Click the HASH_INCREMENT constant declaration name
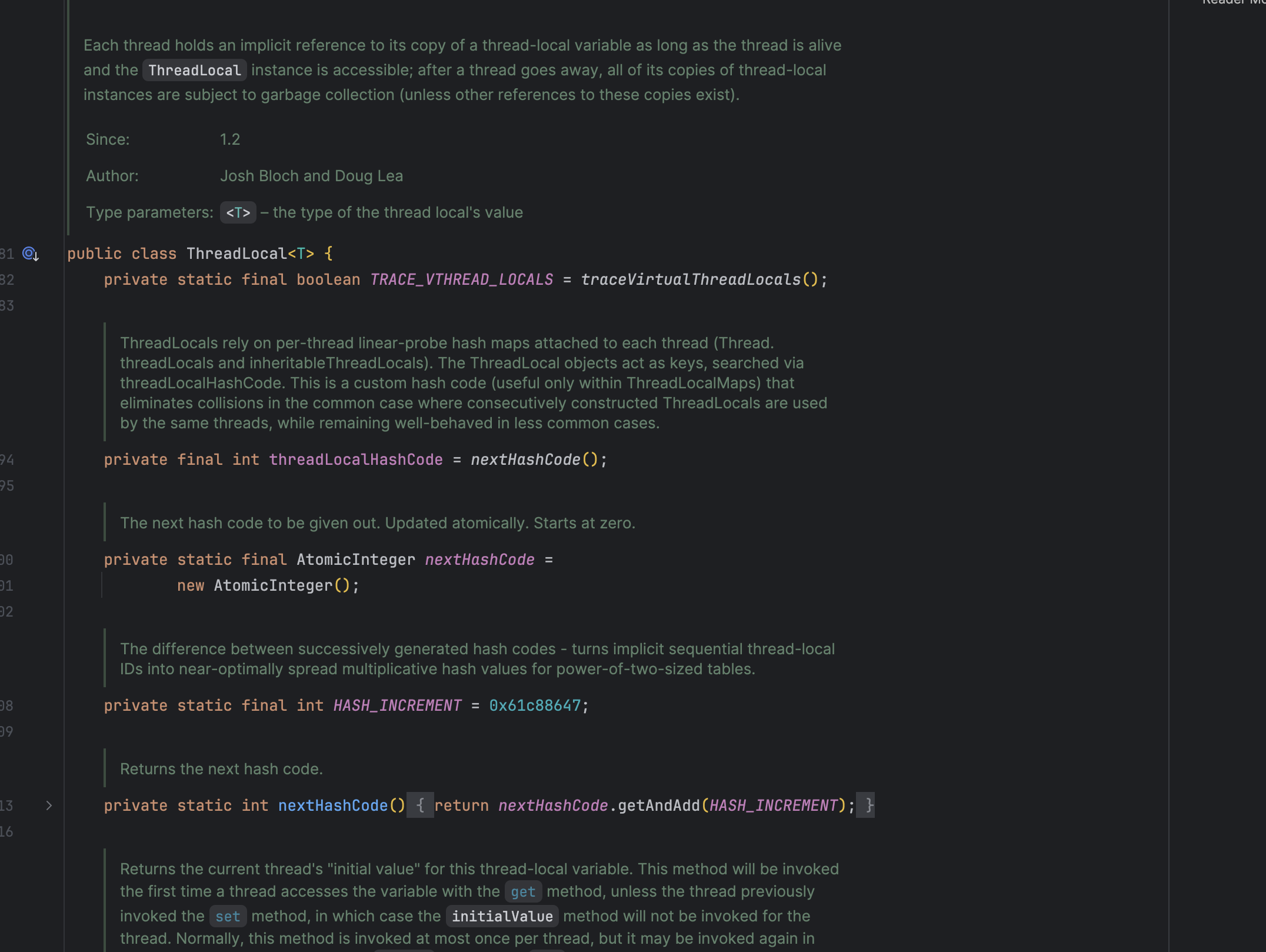Screen dimensions: 1266x952 click(x=397, y=706)
